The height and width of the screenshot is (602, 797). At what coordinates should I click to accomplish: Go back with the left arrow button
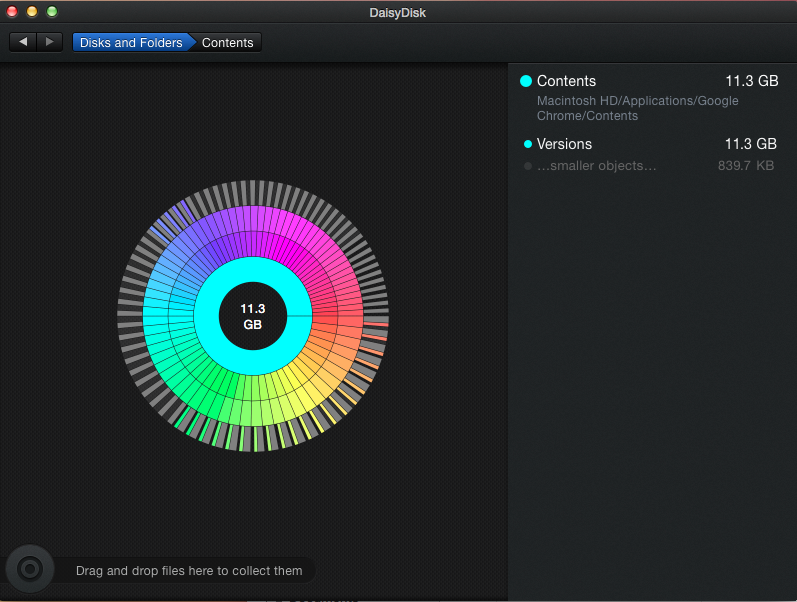[23, 42]
